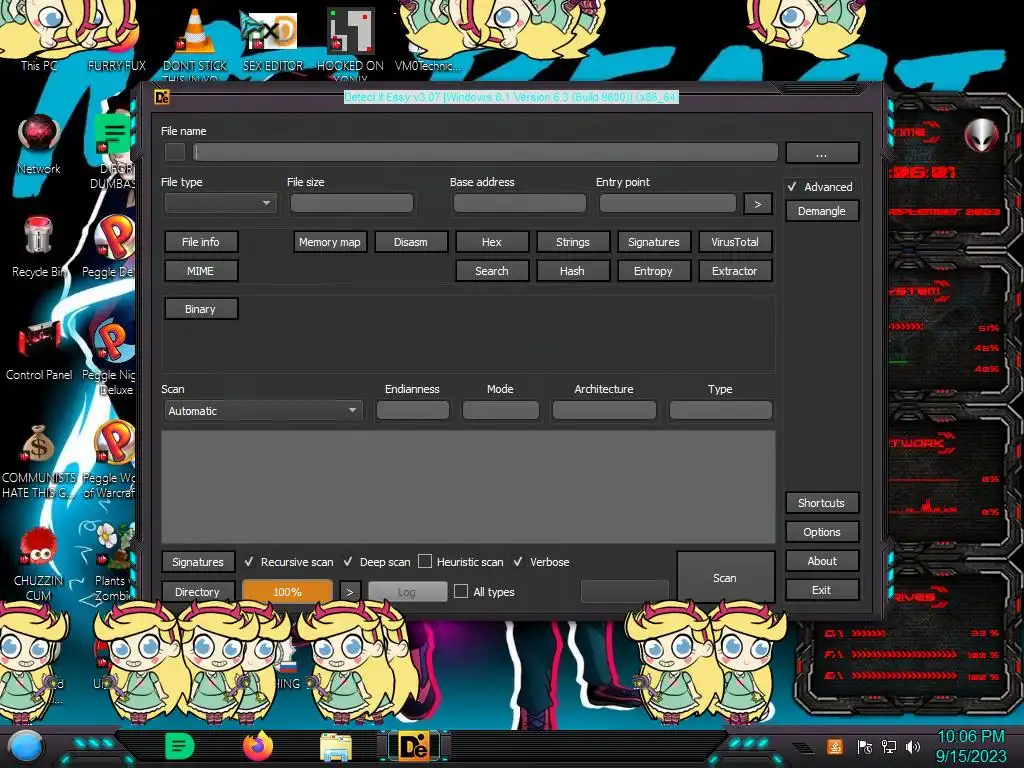Toggle the Advanced checkbox

click(x=792, y=187)
